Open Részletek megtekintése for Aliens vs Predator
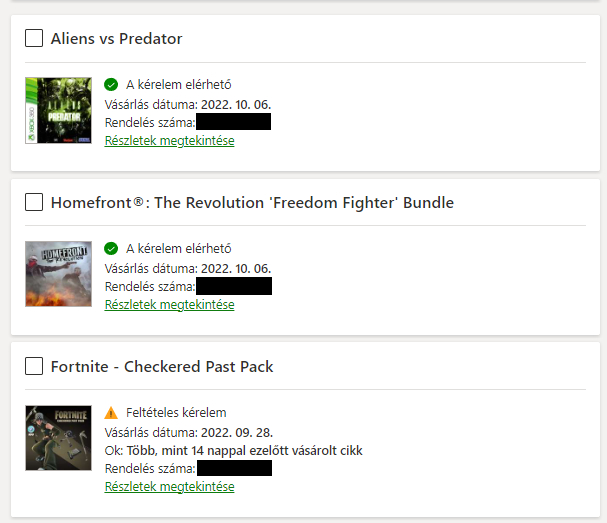This screenshot has height=523, width=607. click(x=169, y=141)
